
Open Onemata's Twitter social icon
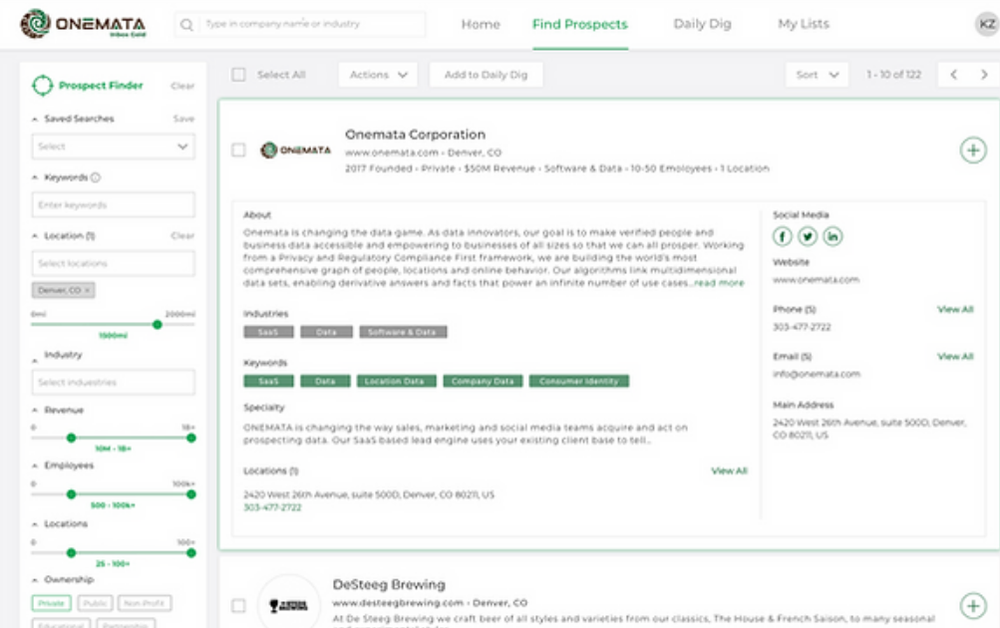807,237
